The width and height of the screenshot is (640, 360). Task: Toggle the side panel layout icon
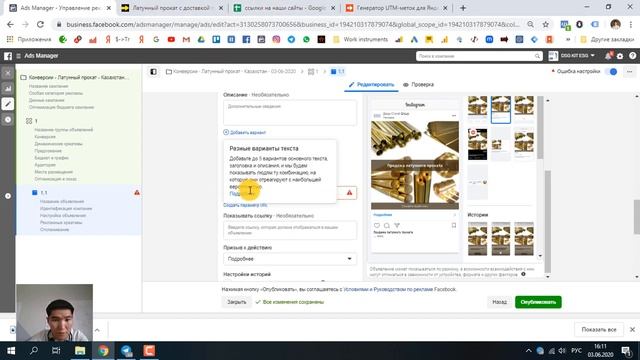(x=153, y=72)
